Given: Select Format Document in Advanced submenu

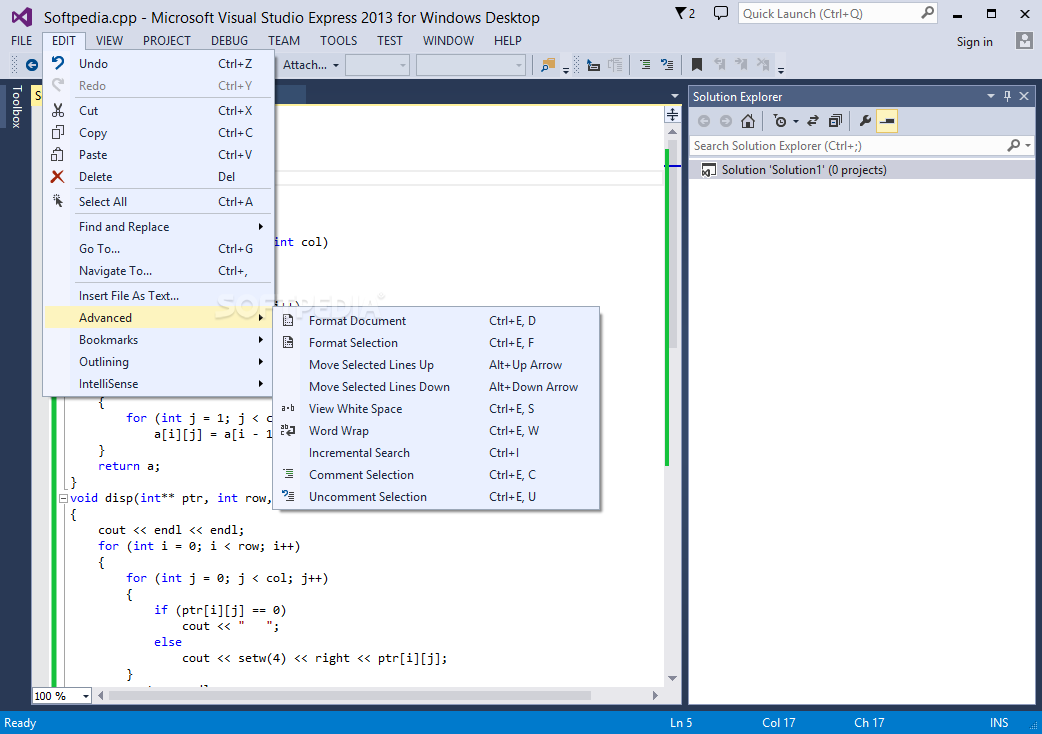Looking at the screenshot, I should pyautogui.click(x=437, y=321).
